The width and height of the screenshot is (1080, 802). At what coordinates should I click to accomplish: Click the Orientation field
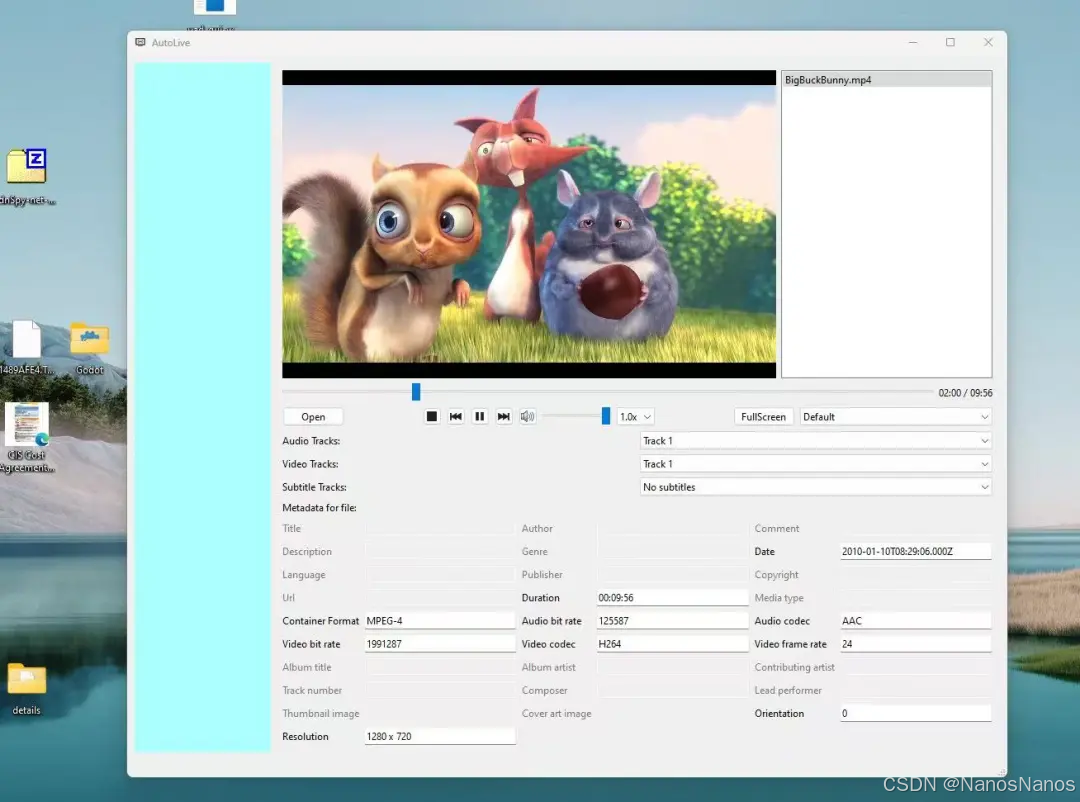pos(915,713)
